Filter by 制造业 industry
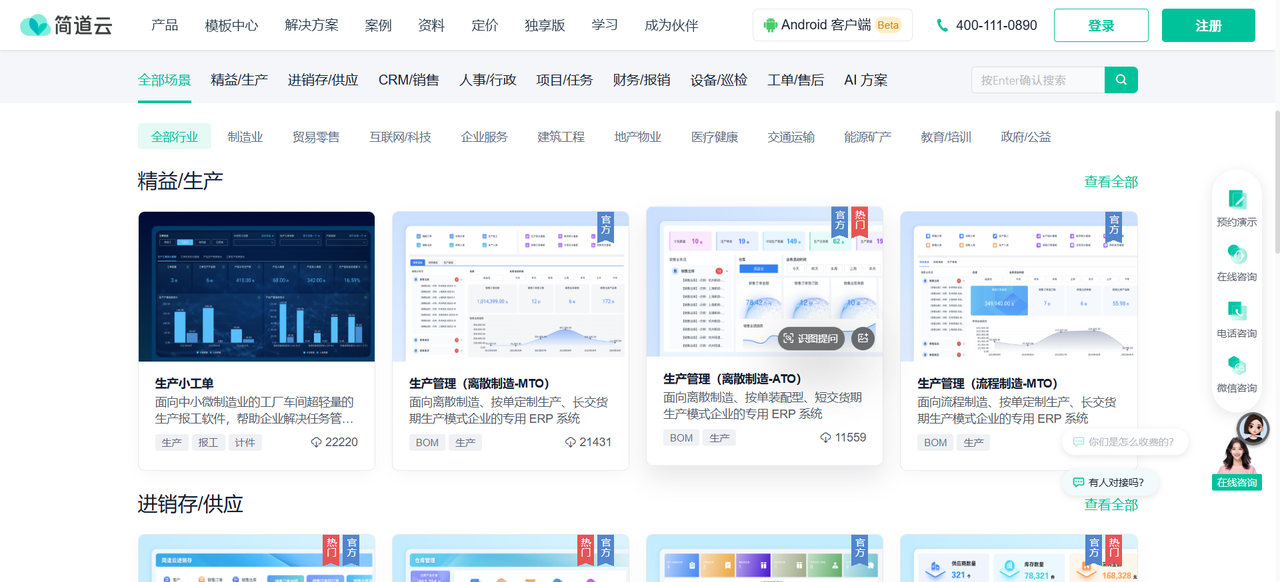The image size is (1280, 582). pyautogui.click(x=245, y=137)
